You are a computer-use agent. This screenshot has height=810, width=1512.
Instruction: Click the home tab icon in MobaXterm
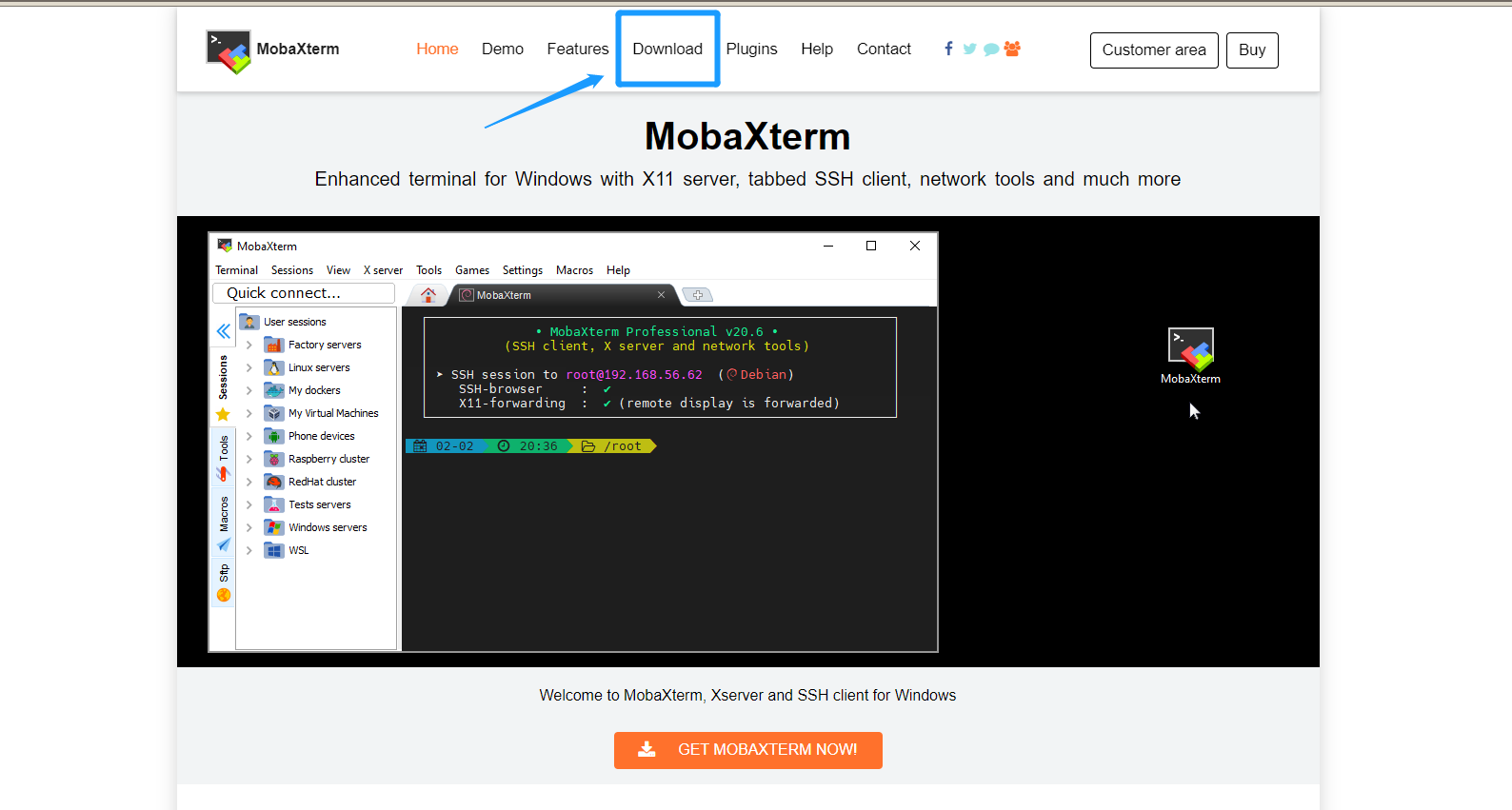[428, 295]
